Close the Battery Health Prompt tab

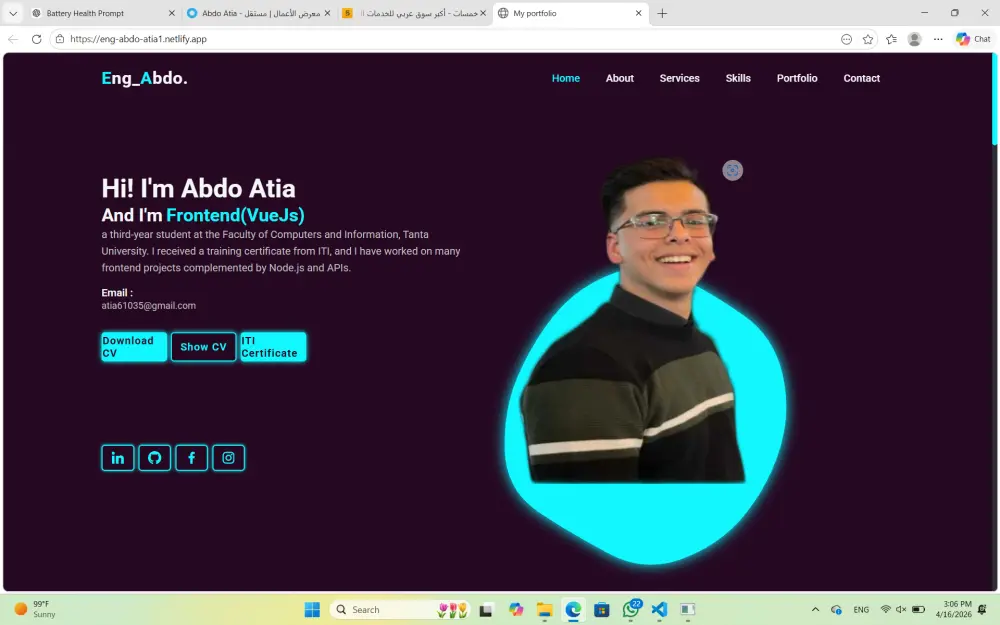point(172,13)
